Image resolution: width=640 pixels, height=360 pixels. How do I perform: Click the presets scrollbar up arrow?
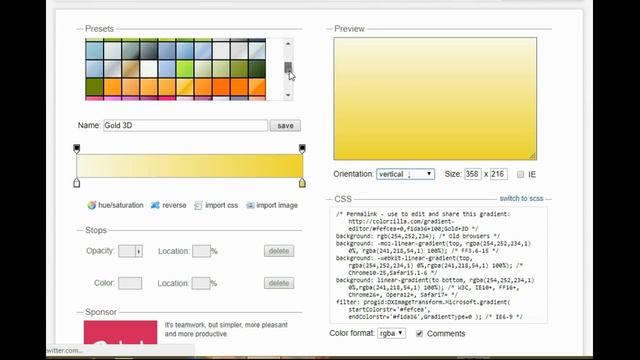288,44
